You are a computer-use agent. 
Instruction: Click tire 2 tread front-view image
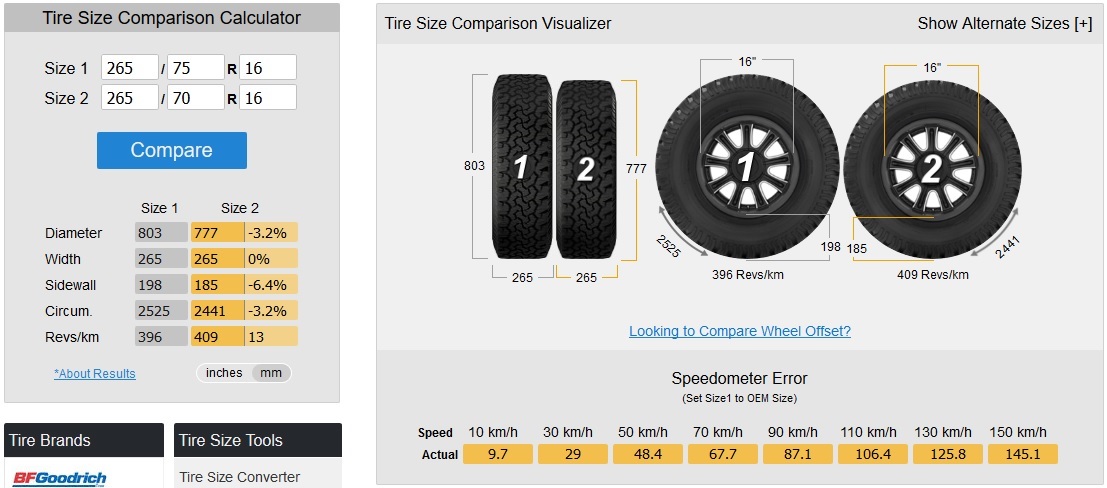tap(586, 169)
